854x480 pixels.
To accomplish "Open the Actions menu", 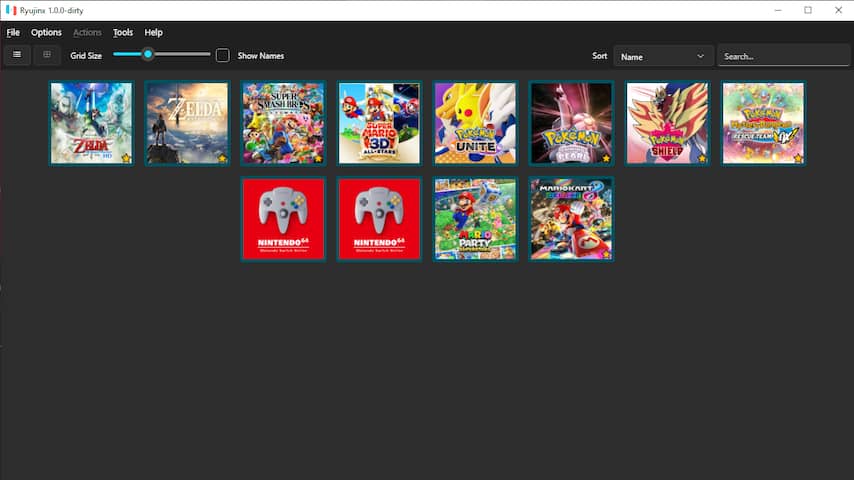I will (x=87, y=33).
